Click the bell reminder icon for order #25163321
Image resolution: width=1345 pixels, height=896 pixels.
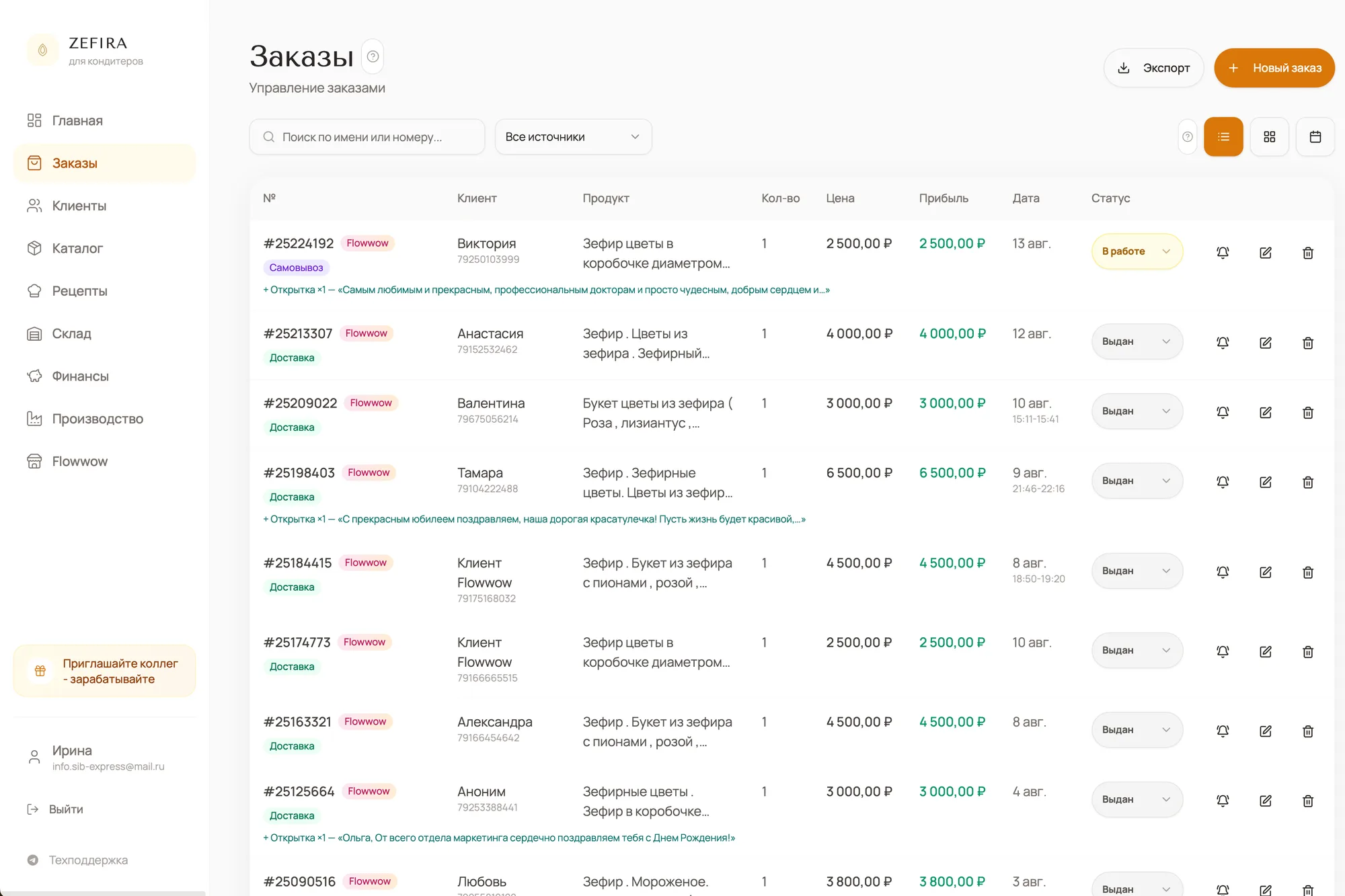(1223, 731)
